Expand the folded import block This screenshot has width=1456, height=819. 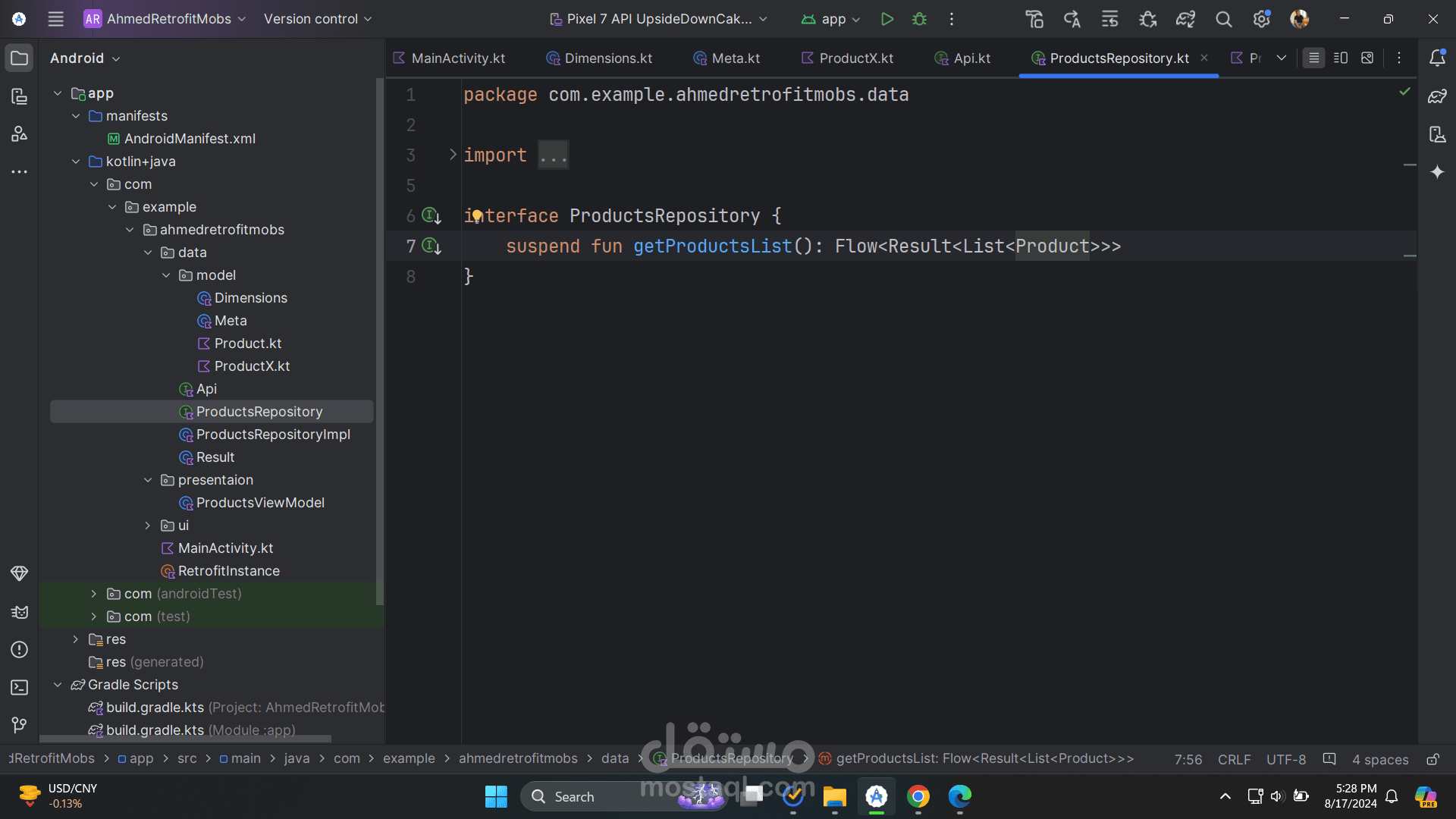tap(453, 155)
